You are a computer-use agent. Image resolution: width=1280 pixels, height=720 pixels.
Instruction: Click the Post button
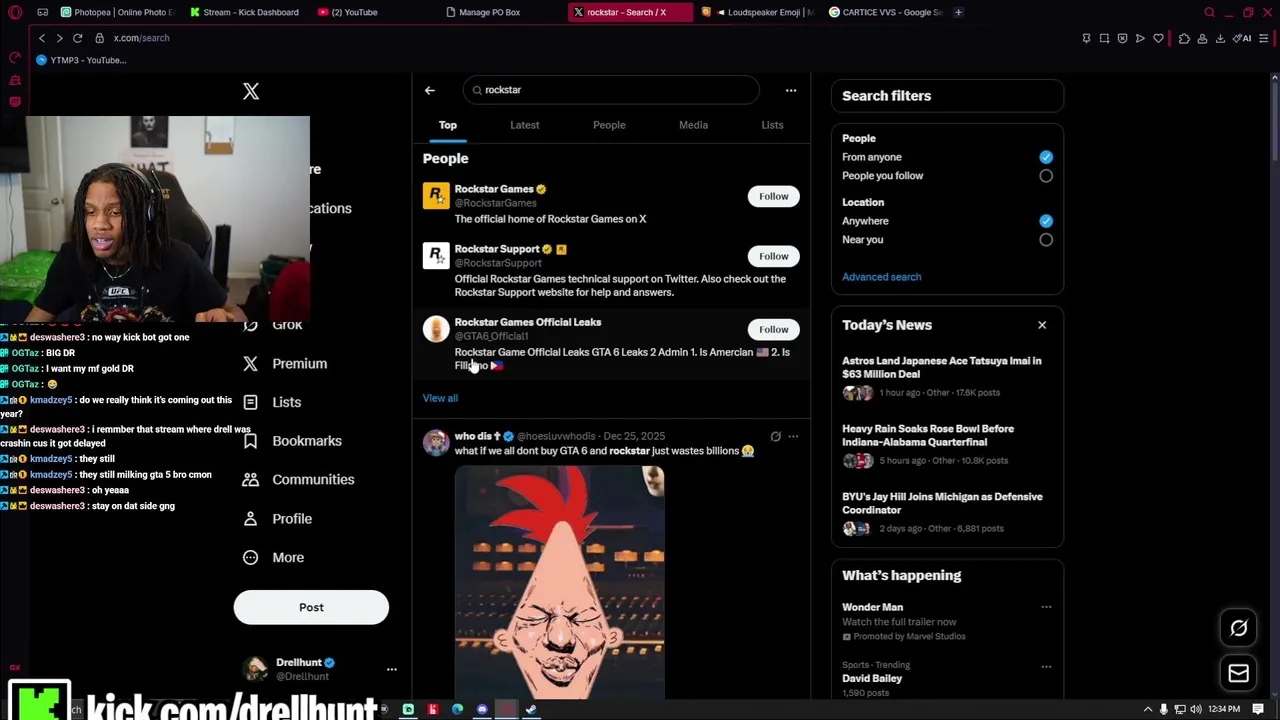tap(311, 607)
